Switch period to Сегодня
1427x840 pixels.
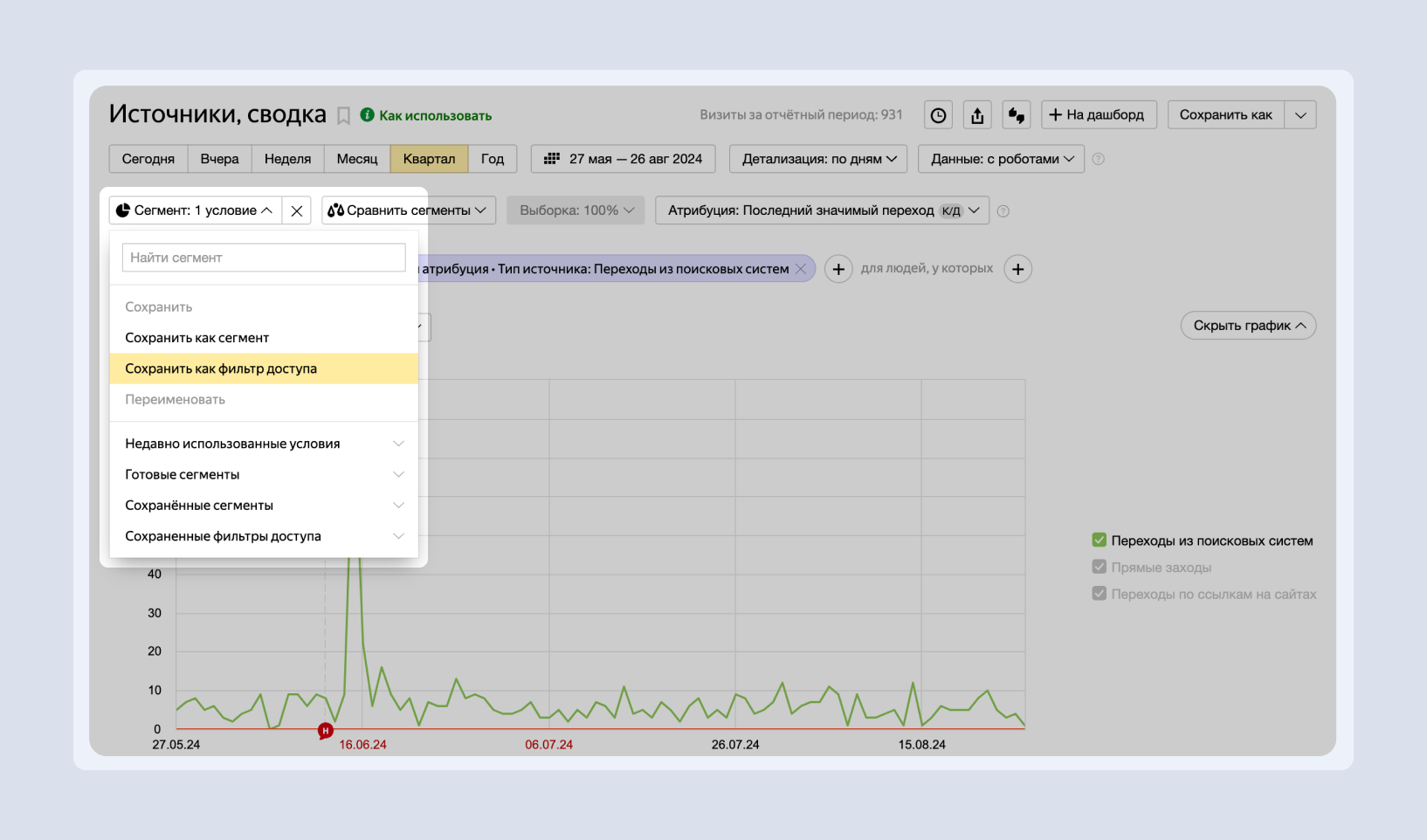(x=148, y=159)
